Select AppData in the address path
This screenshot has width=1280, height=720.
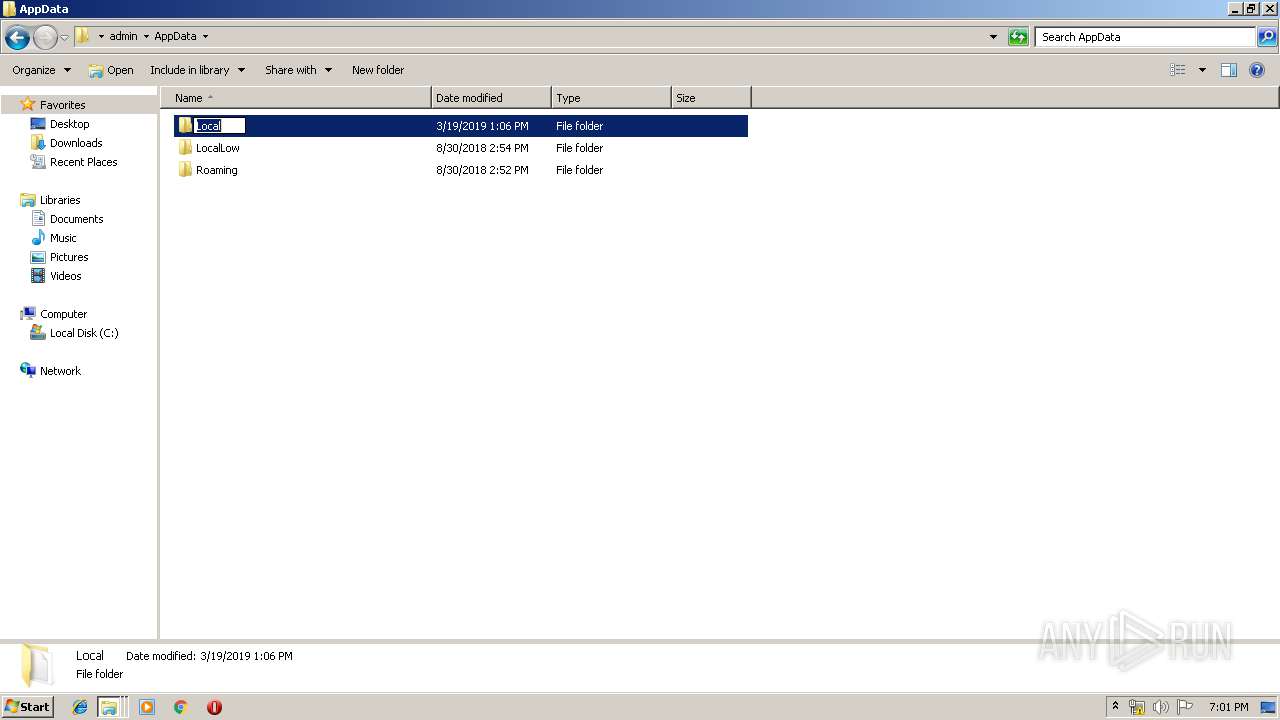(175, 36)
